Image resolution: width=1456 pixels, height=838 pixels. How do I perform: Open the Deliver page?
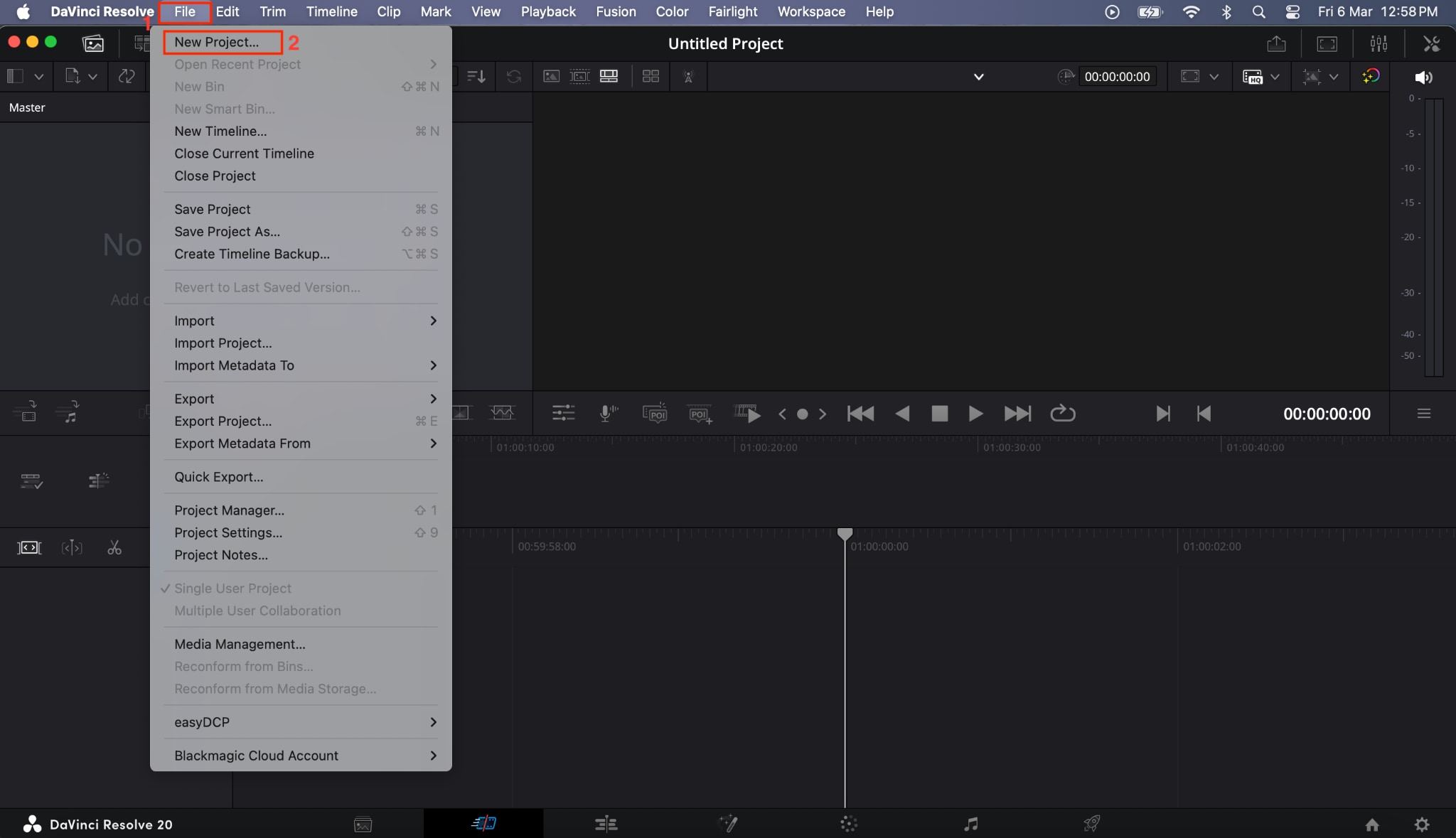coord(1092,824)
